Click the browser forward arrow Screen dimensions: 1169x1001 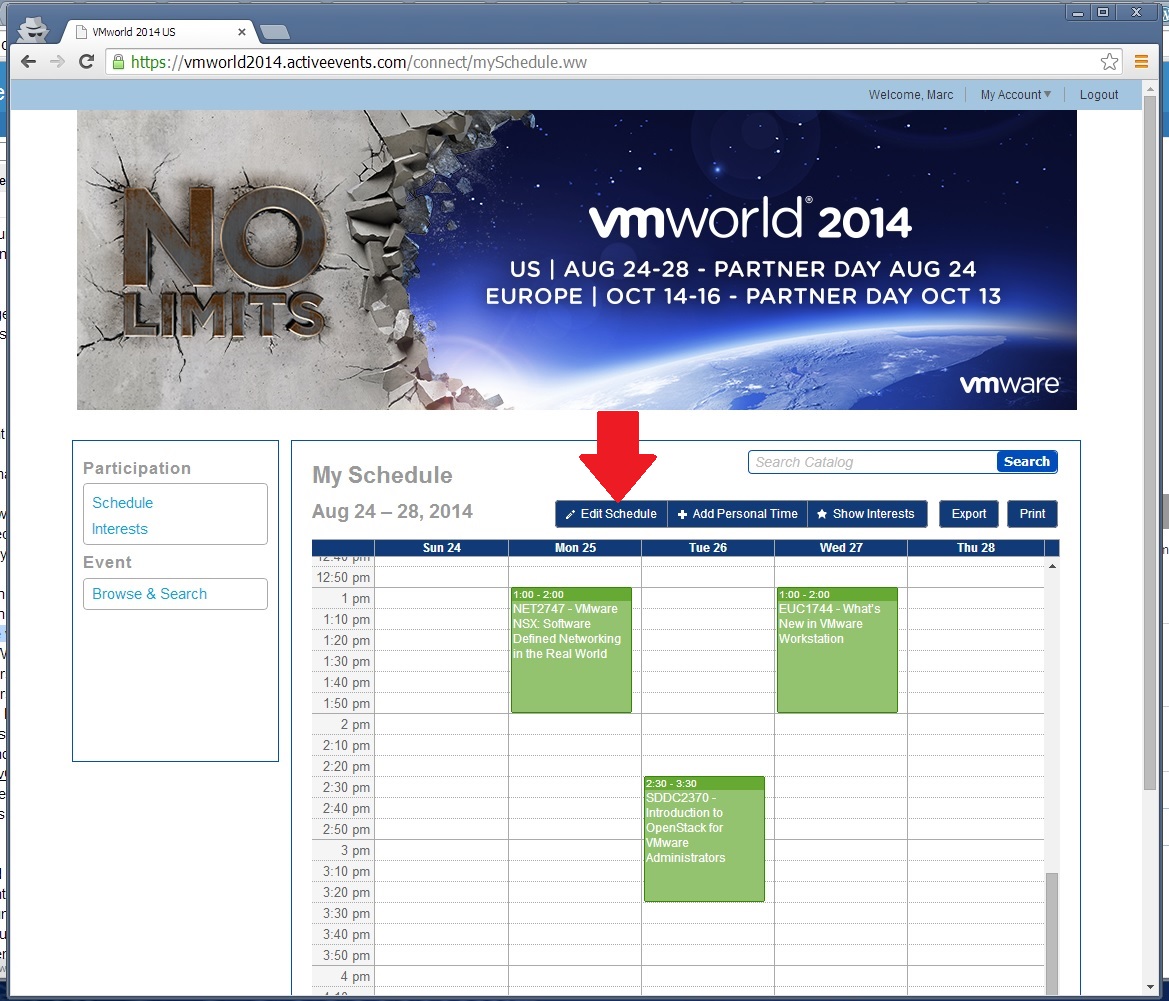58,62
